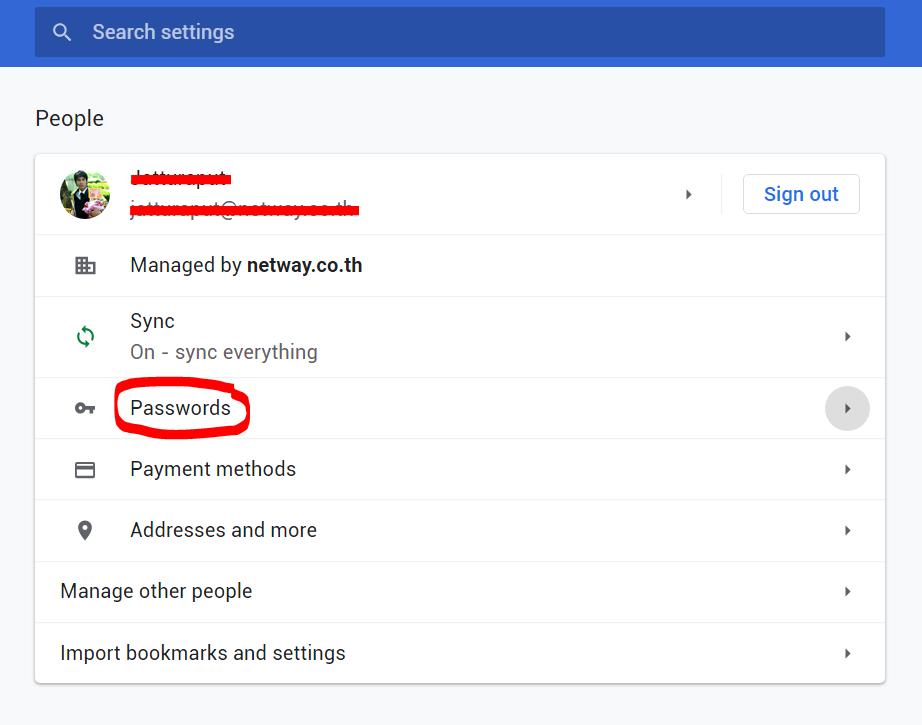
Task: Expand Addresses and more arrow
Action: [847, 531]
